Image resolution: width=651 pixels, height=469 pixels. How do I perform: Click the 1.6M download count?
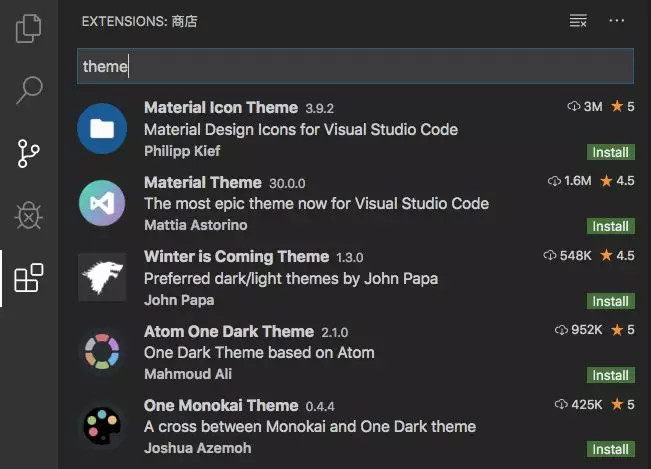569,181
